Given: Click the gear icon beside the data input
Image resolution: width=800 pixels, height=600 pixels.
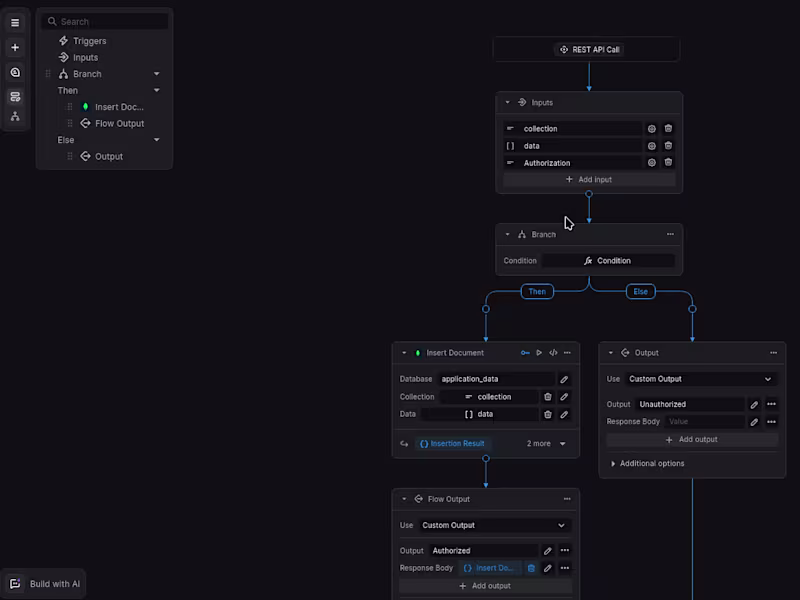Looking at the screenshot, I should (x=652, y=145).
